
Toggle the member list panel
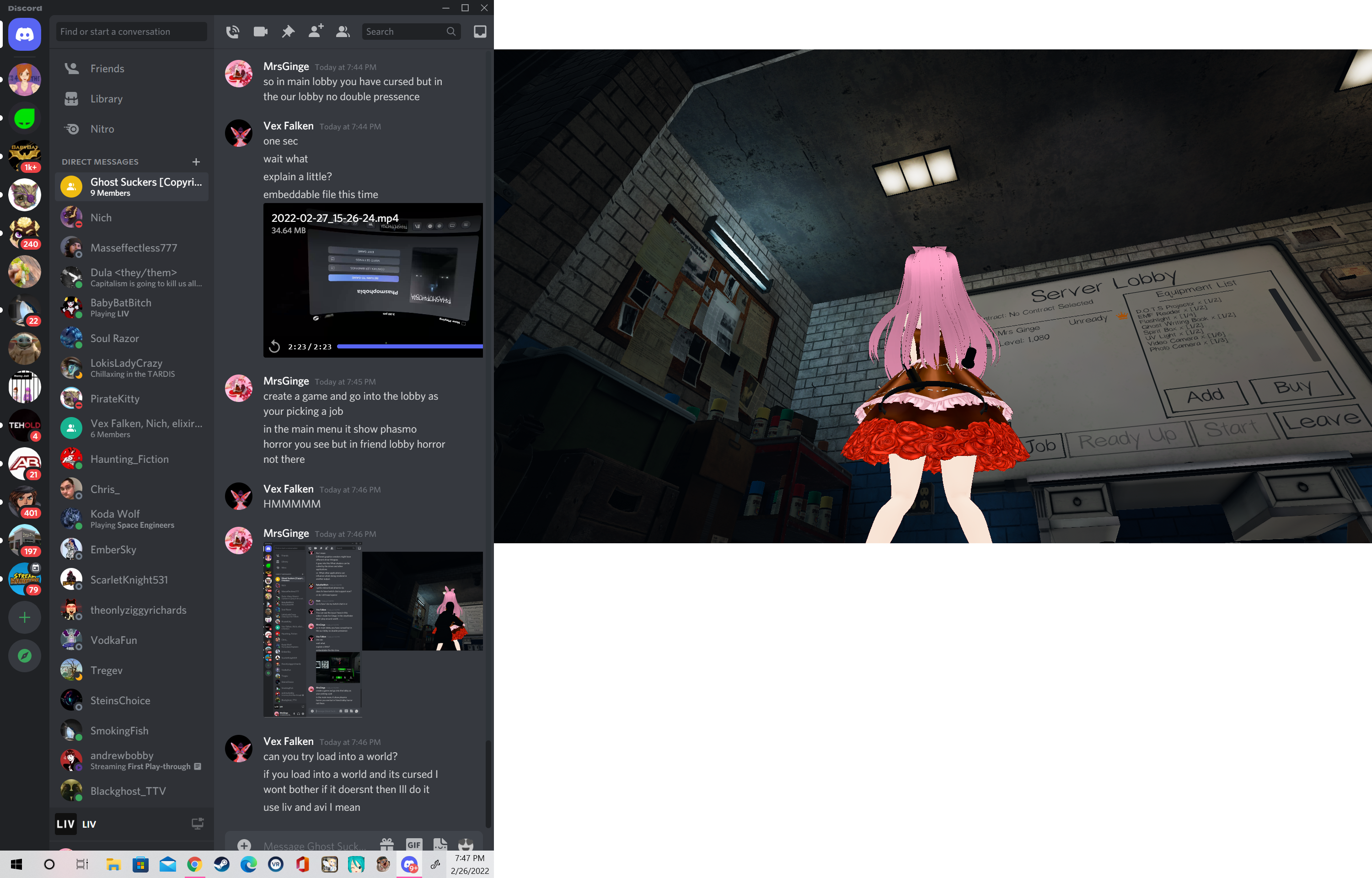tap(343, 32)
